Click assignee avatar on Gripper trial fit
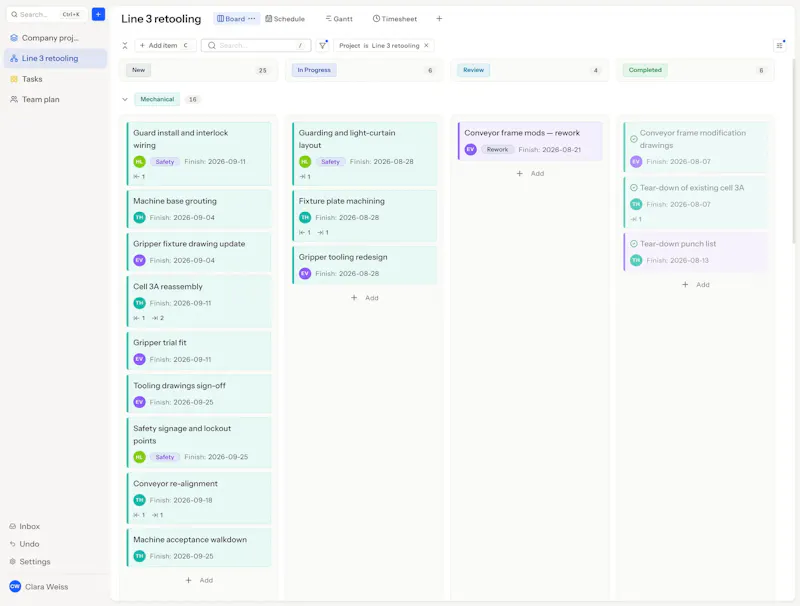Viewport: 800px width, 606px height. coord(139,359)
